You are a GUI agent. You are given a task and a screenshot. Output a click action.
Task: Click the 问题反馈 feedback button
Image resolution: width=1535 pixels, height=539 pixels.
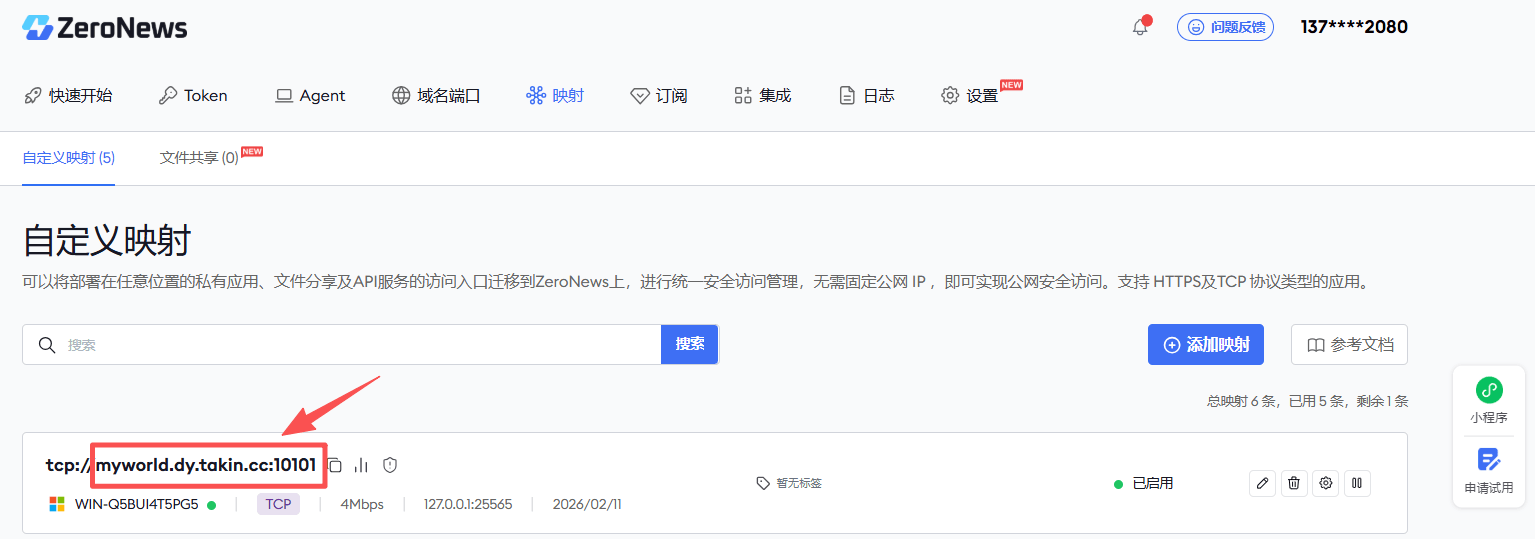[1225, 27]
